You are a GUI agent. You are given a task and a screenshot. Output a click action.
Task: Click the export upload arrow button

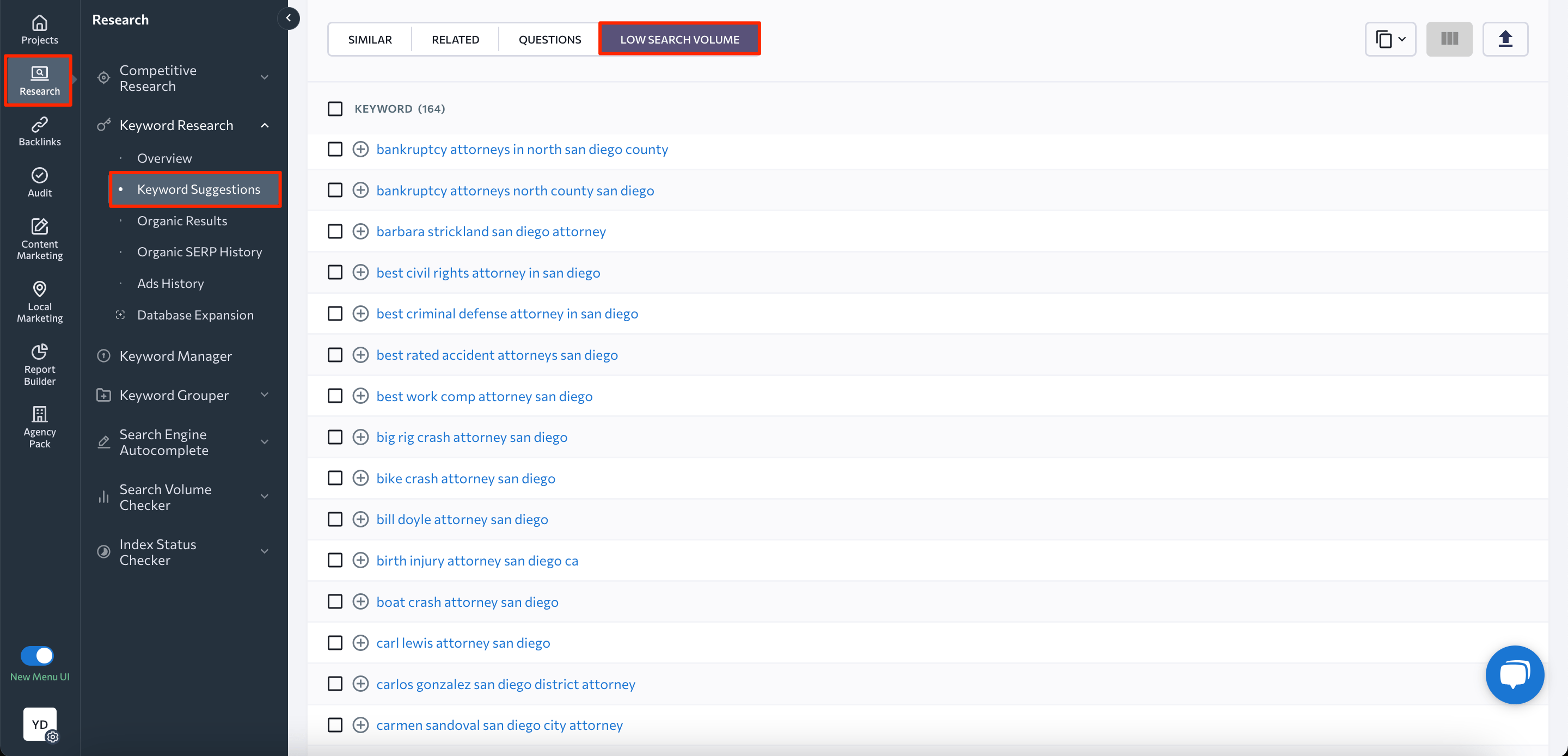(x=1505, y=39)
